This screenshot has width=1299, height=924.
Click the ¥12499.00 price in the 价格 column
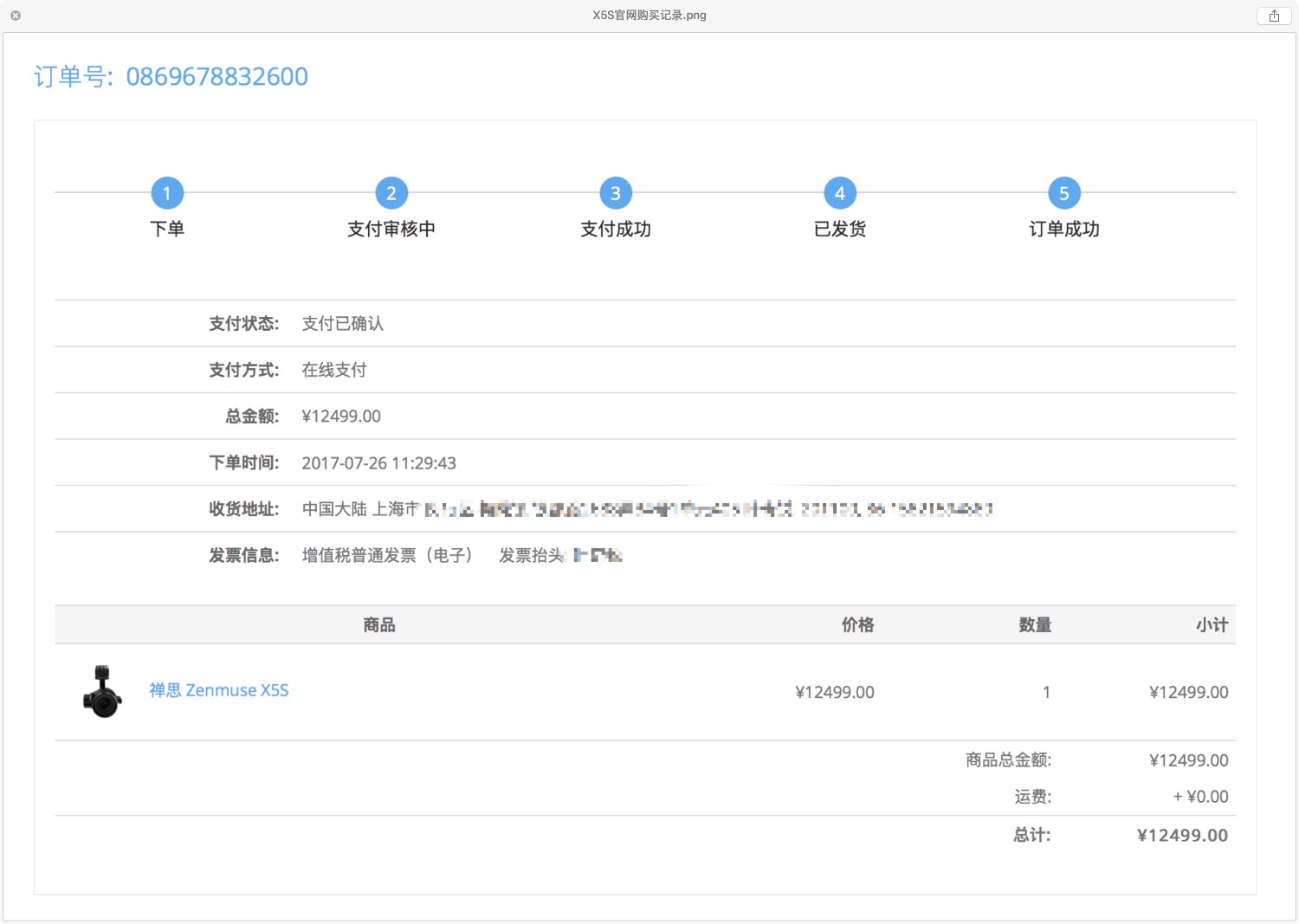coord(835,693)
